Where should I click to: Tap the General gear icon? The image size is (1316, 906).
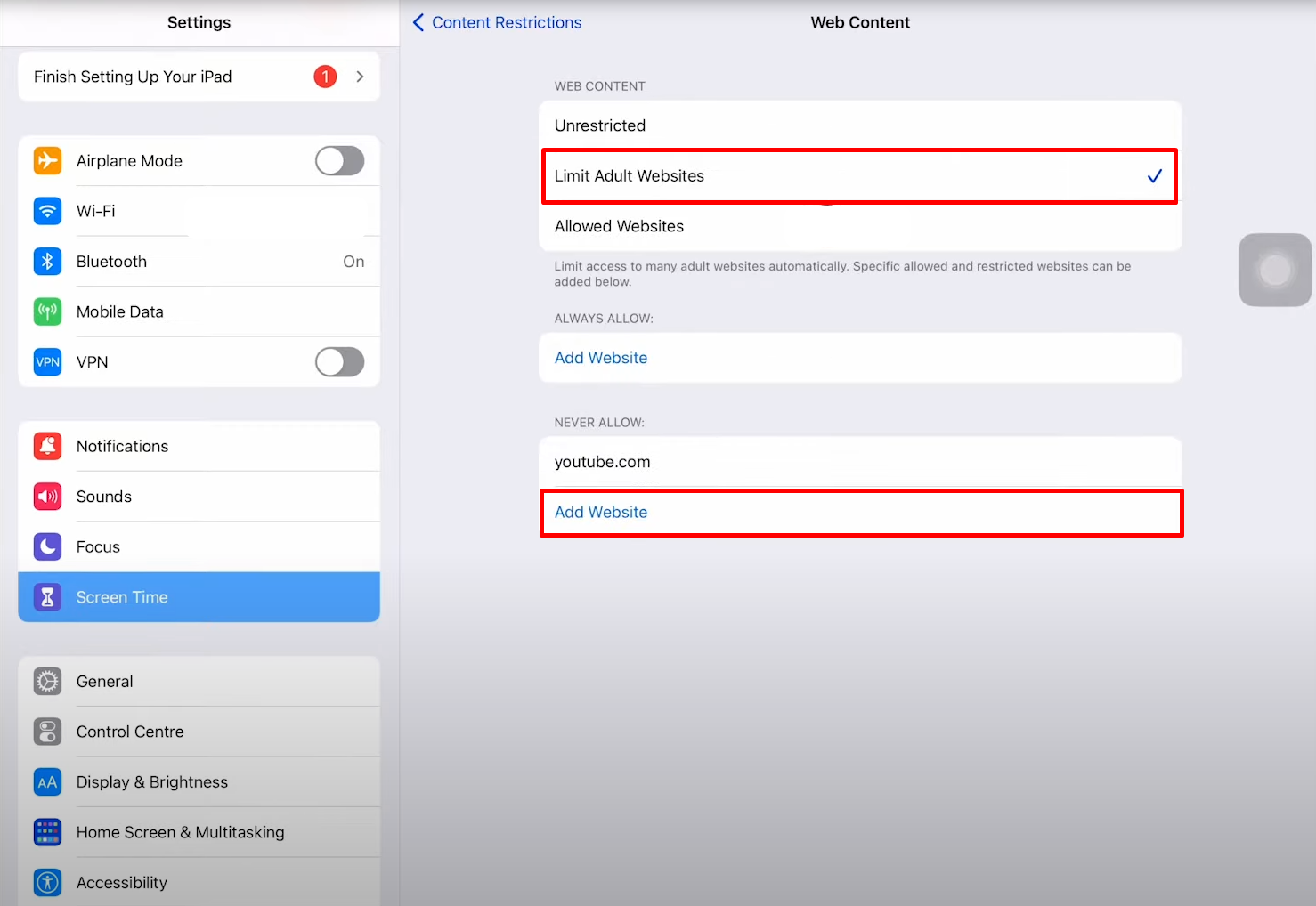point(48,682)
